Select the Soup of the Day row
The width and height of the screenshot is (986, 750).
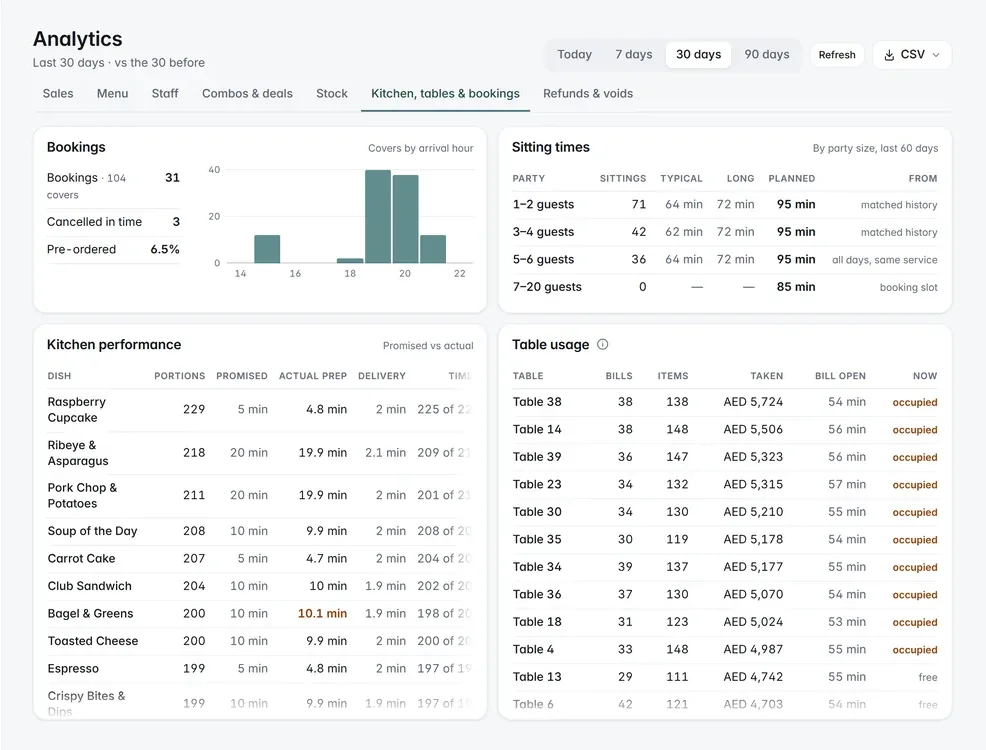260,531
